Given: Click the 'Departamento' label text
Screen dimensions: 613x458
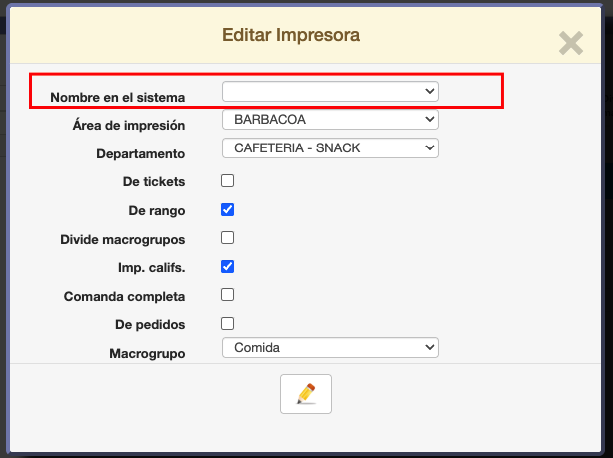Looking at the screenshot, I should tap(140, 154).
